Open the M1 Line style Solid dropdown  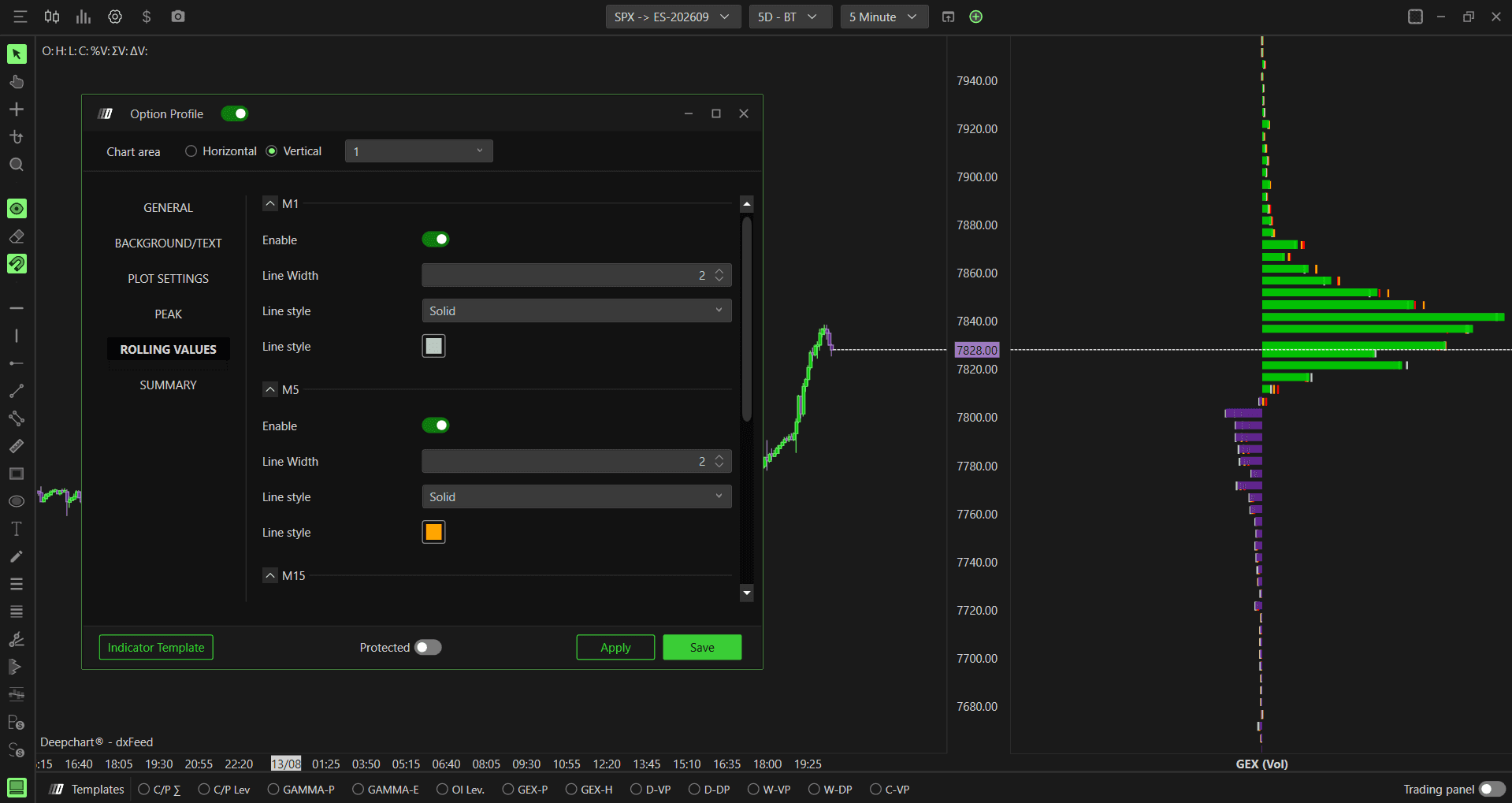577,310
